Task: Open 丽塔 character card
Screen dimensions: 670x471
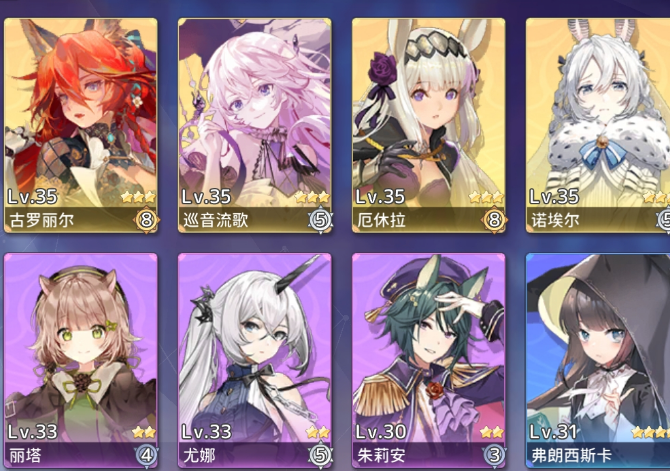Action: tap(81, 360)
